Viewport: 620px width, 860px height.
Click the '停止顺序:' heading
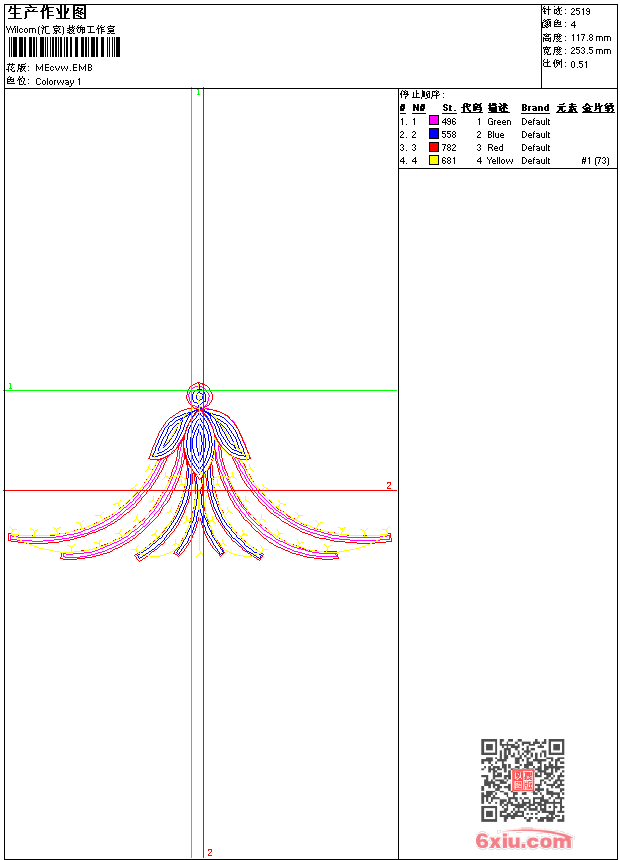point(422,95)
